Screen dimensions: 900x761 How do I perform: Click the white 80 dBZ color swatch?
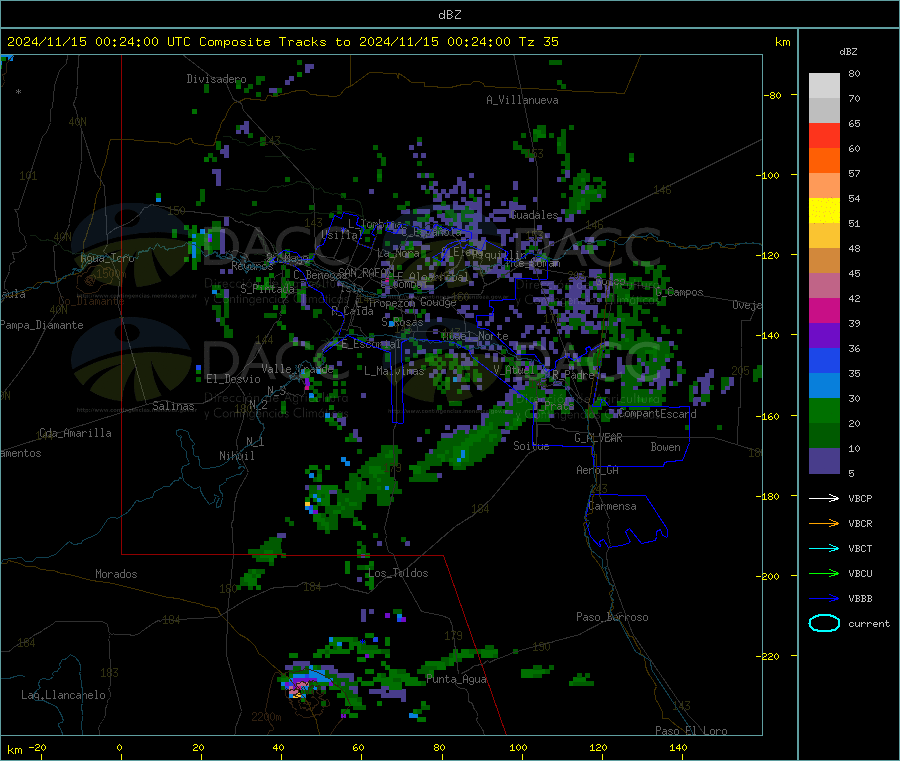click(x=824, y=86)
